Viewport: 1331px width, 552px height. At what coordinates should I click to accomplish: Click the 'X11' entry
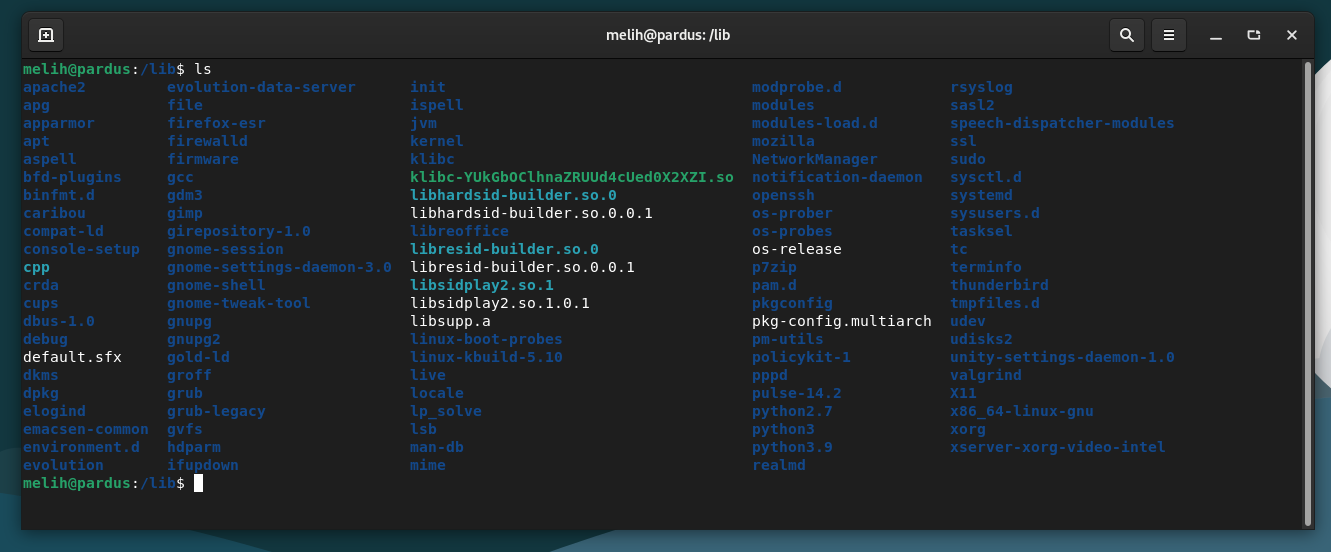(963, 393)
